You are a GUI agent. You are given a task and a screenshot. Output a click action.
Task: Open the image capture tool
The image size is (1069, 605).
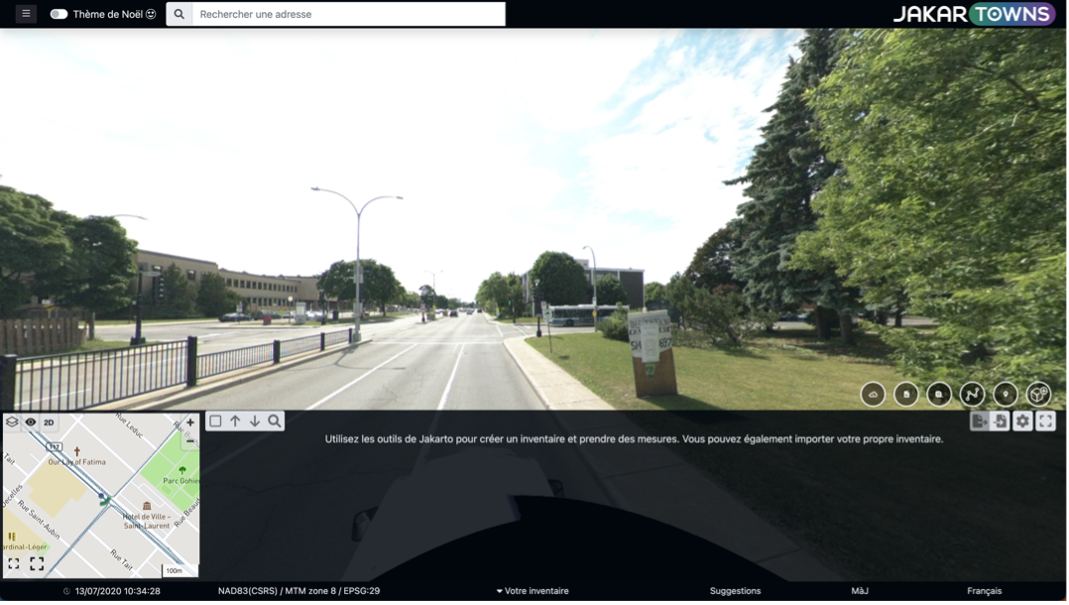pos(938,393)
